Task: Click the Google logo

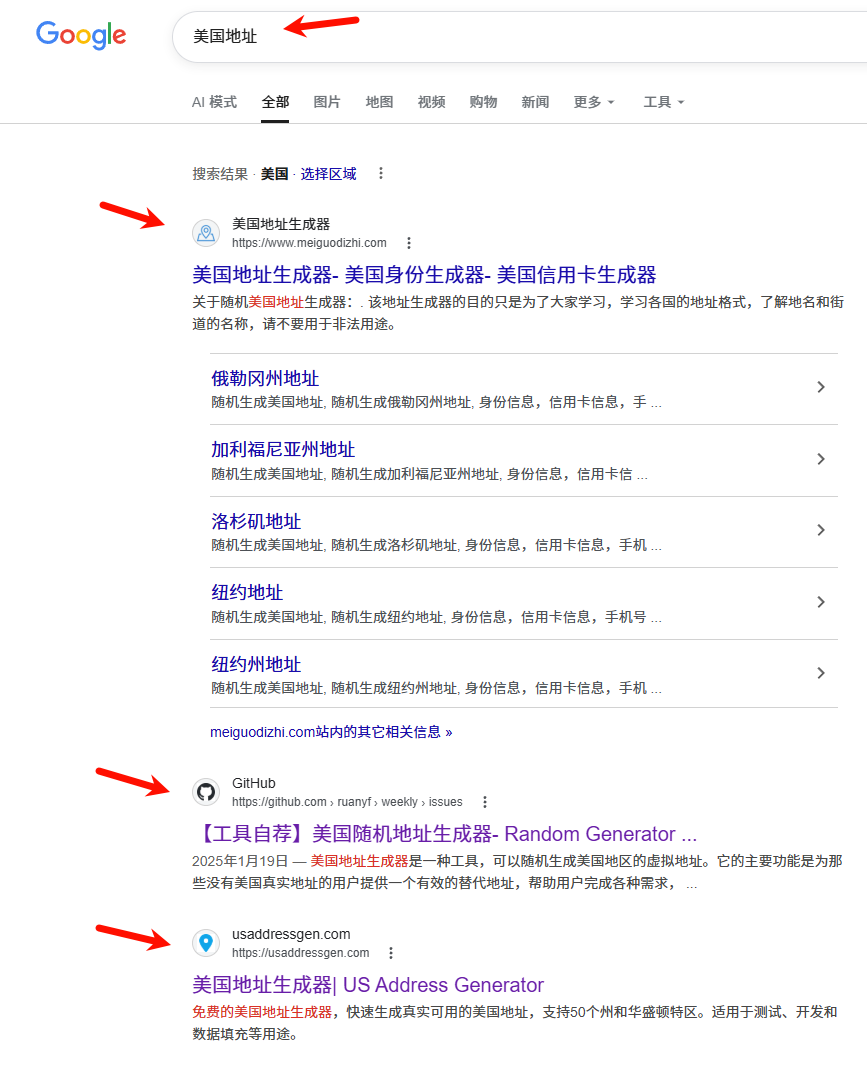Action: pos(81,35)
